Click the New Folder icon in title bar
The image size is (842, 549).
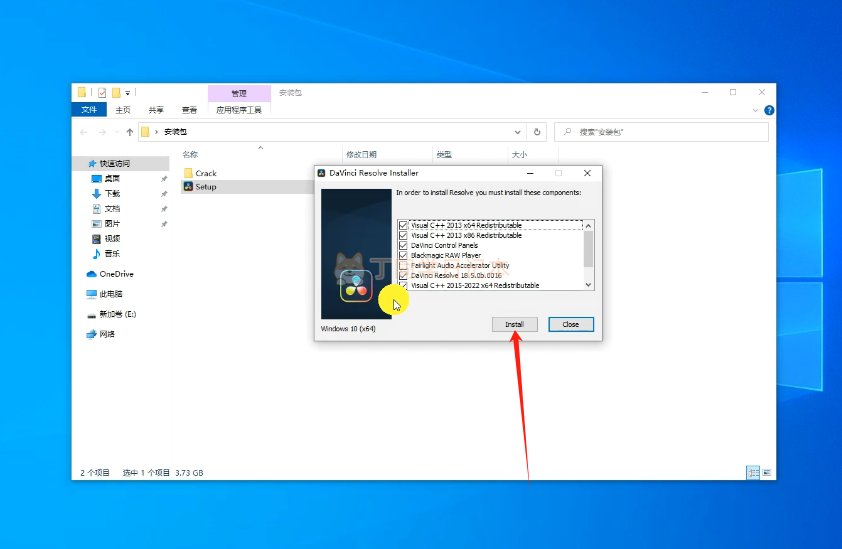[x=116, y=93]
